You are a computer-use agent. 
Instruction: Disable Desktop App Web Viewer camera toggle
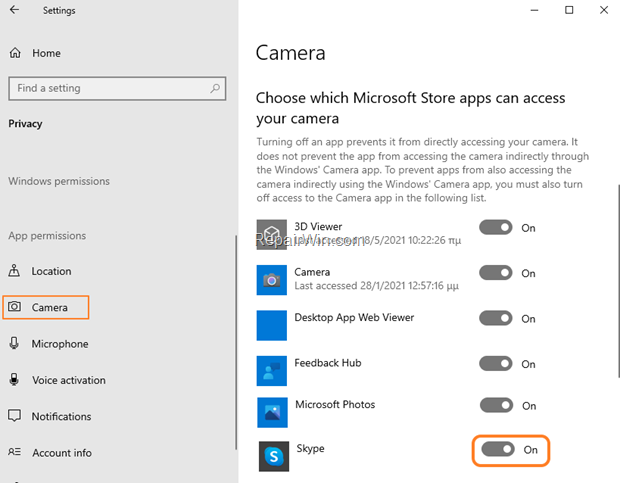click(496, 318)
